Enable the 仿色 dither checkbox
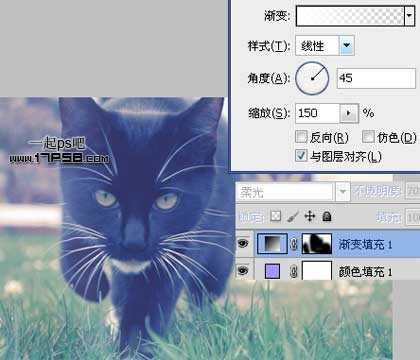 [x=368, y=137]
